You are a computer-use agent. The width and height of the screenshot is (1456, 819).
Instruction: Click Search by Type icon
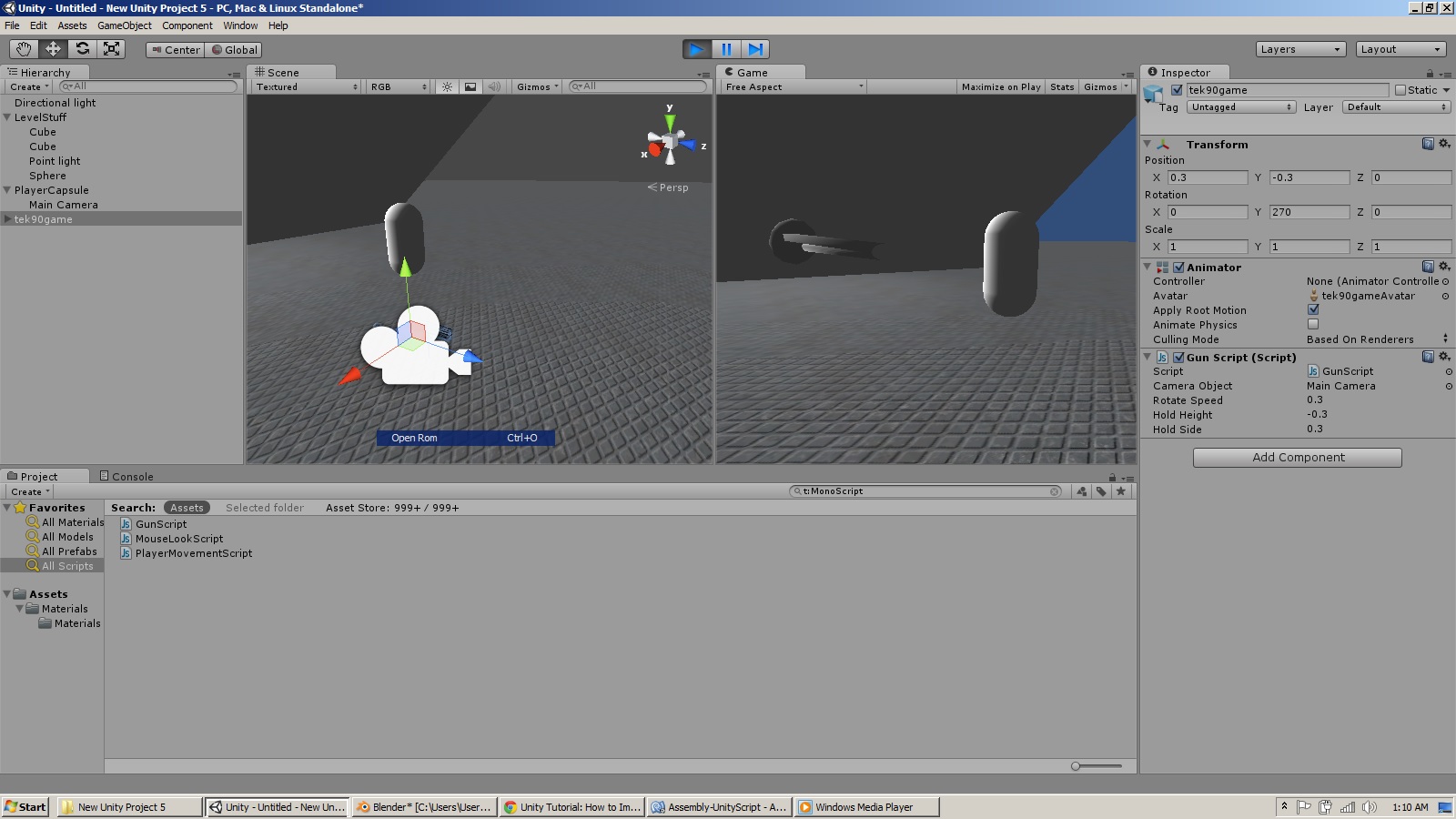click(1081, 491)
